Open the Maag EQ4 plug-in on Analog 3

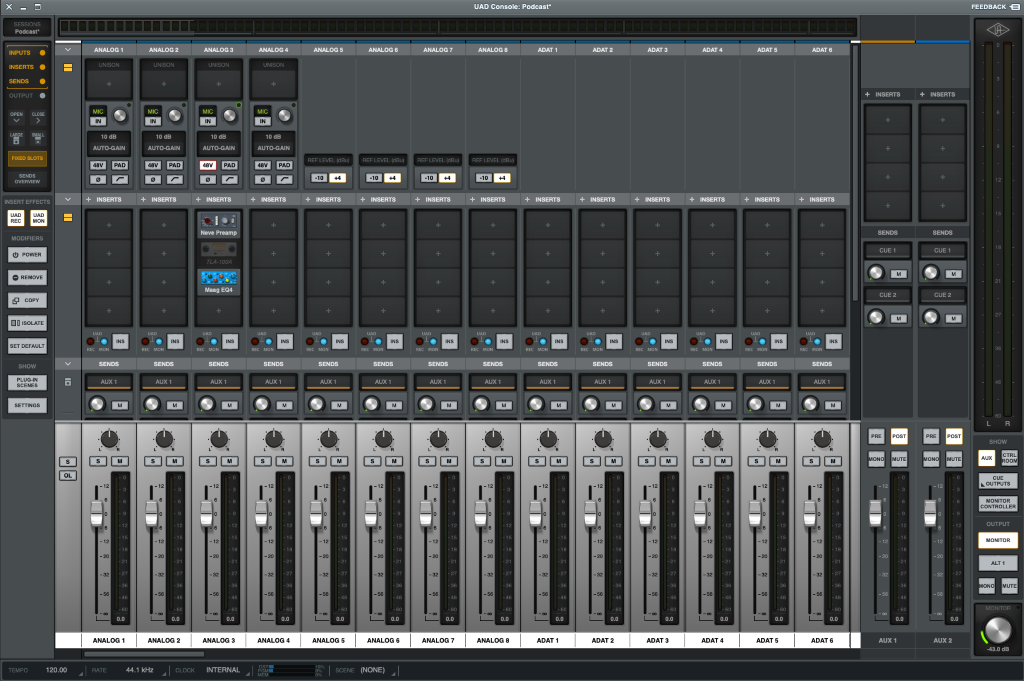219,281
